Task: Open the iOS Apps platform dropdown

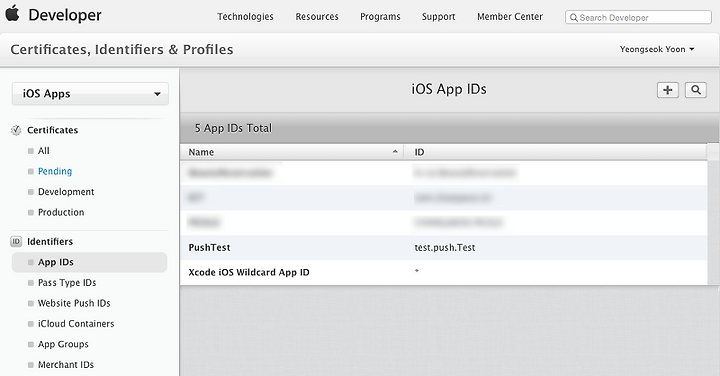Action: 90,94
